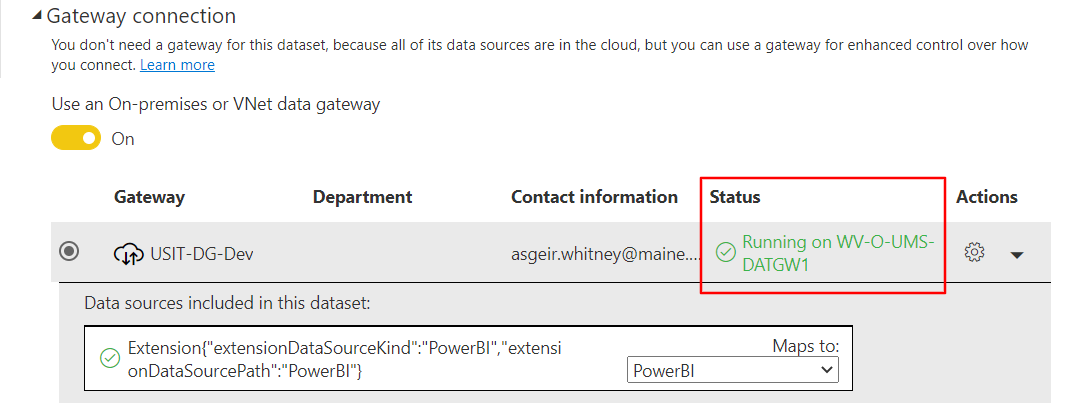1069x415 pixels.
Task: Click the Department column header
Action: point(363,197)
